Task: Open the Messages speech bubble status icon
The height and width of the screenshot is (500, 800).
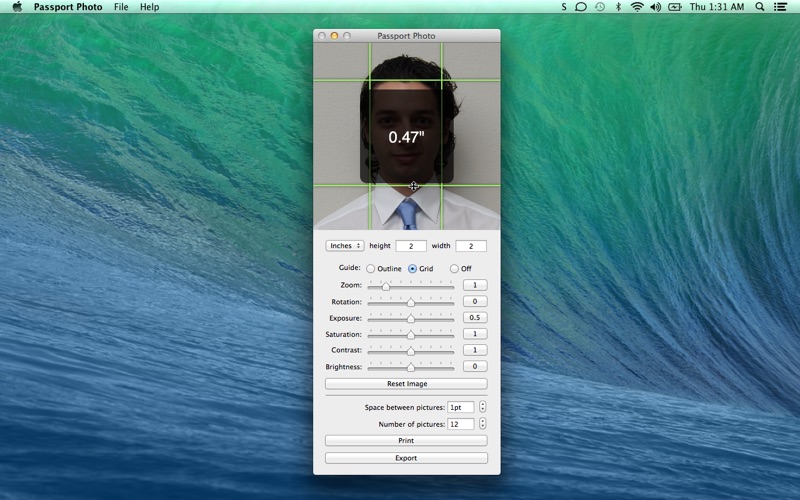Action: click(581, 7)
